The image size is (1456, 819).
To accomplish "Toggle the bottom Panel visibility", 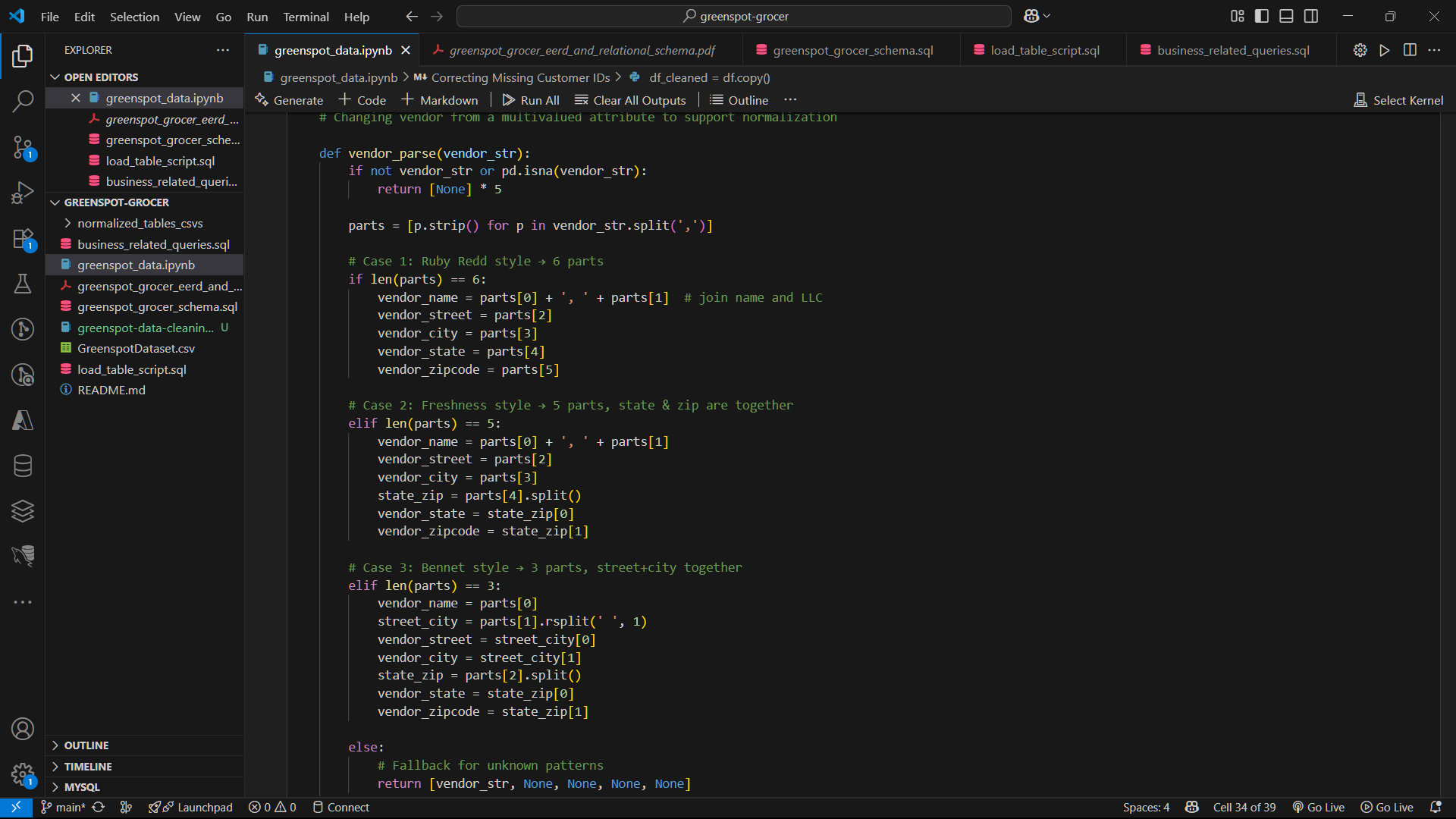I will (x=1286, y=16).
